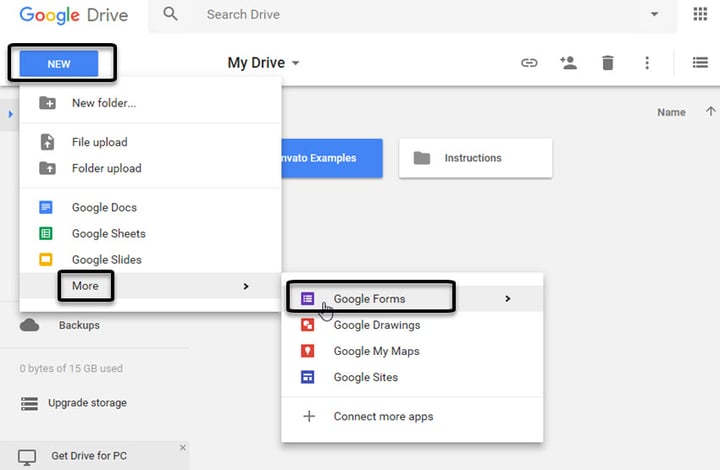This screenshot has width=720, height=470.
Task: Click the purple Google Forms icon
Action: [x=308, y=298]
